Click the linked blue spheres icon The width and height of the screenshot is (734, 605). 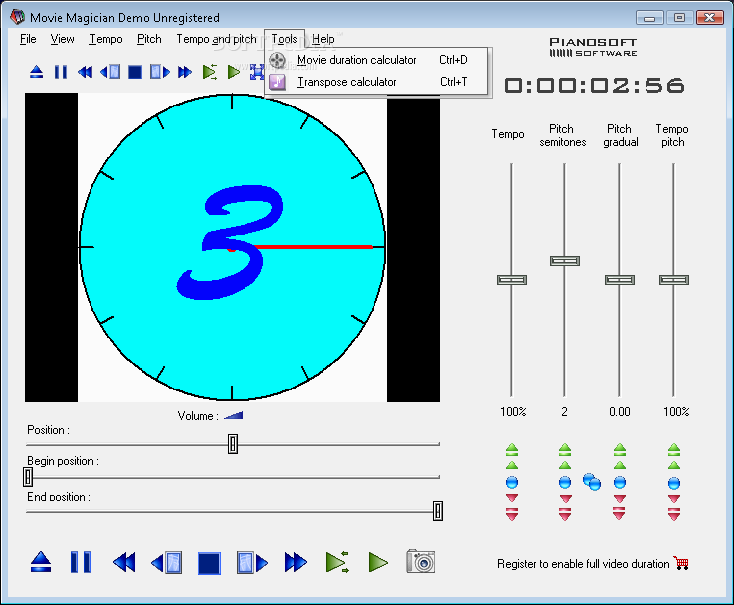592,482
